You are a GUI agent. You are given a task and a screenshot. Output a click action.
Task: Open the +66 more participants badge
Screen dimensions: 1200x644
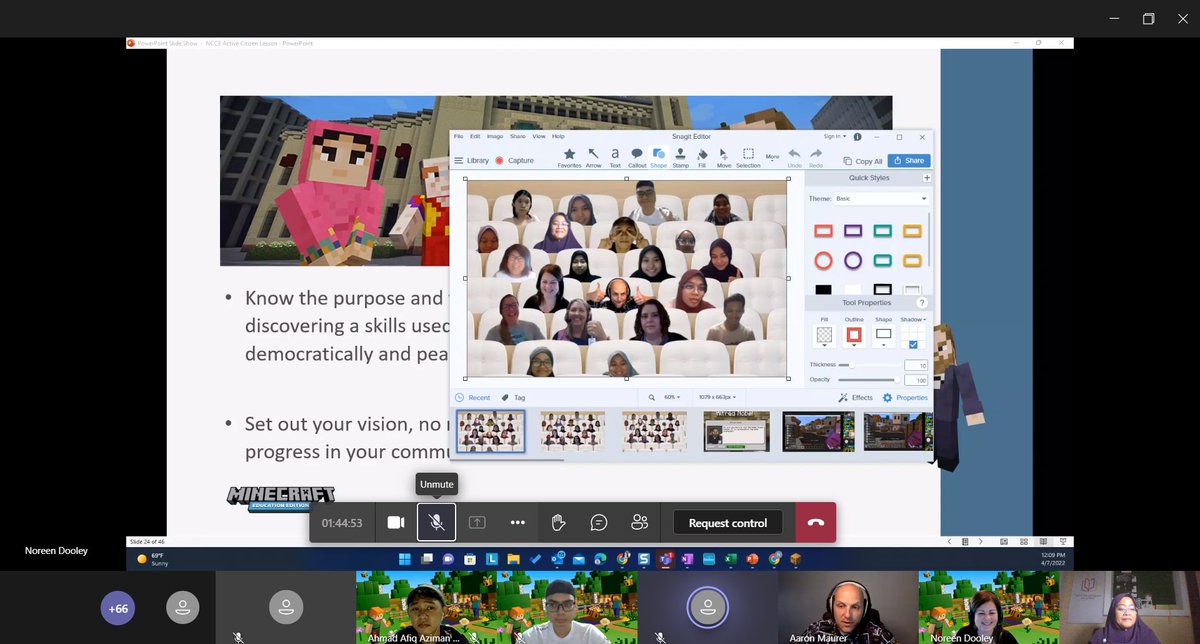click(117, 608)
